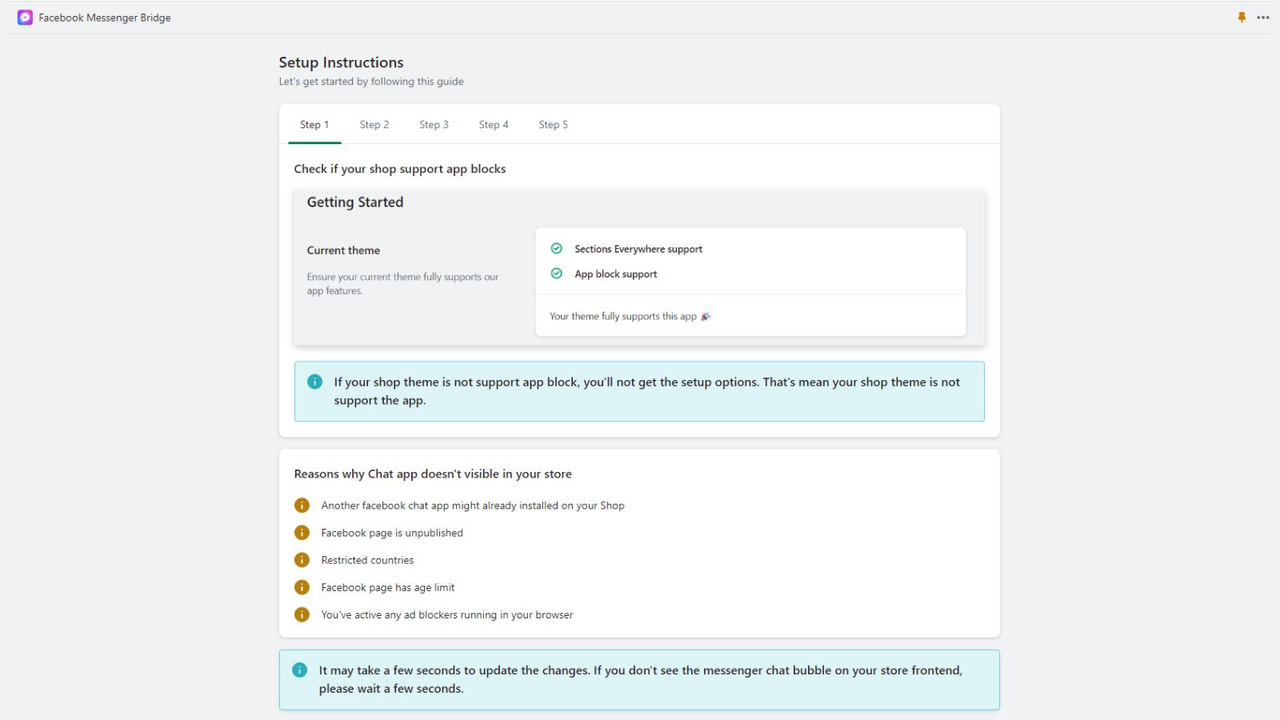Click the Getting Started theme support thumbnail
This screenshot has height=720, width=1280.
[x=639, y=267]
